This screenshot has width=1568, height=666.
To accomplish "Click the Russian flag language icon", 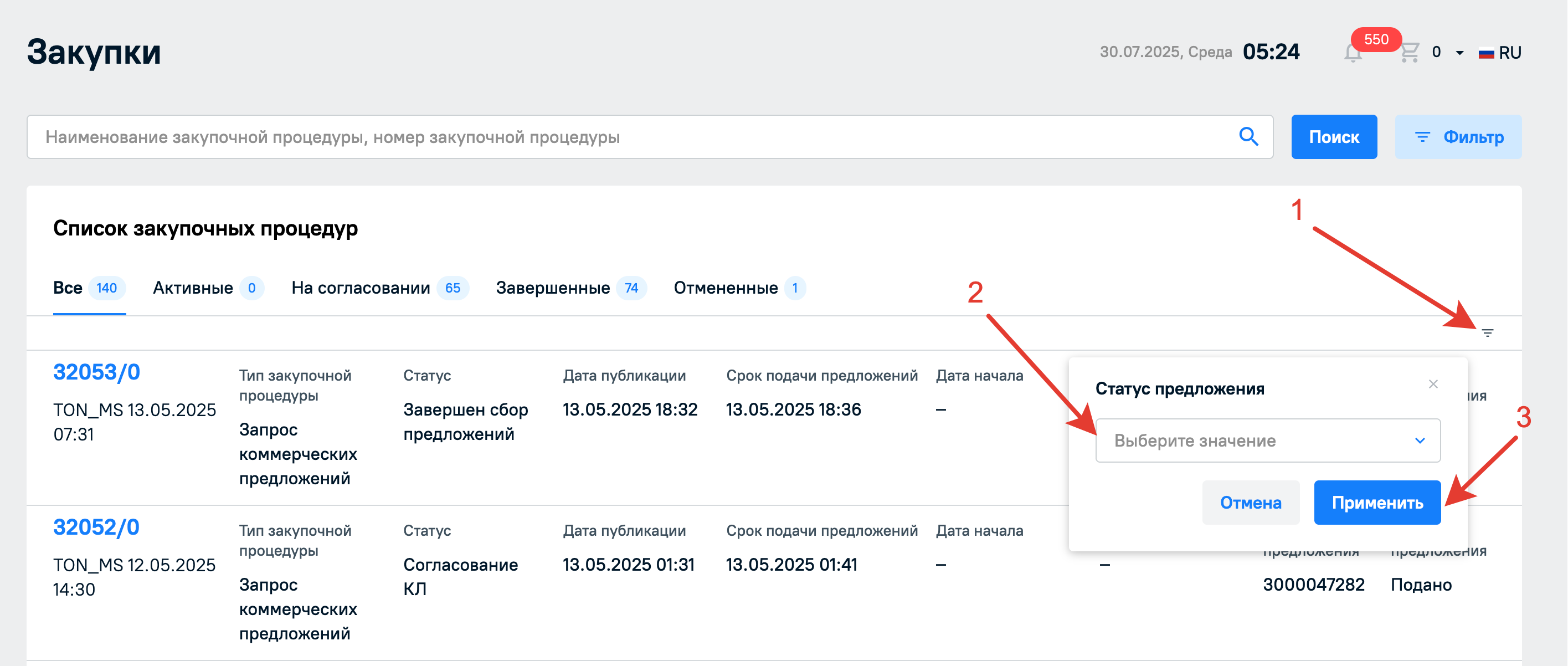I will 1486,53.
